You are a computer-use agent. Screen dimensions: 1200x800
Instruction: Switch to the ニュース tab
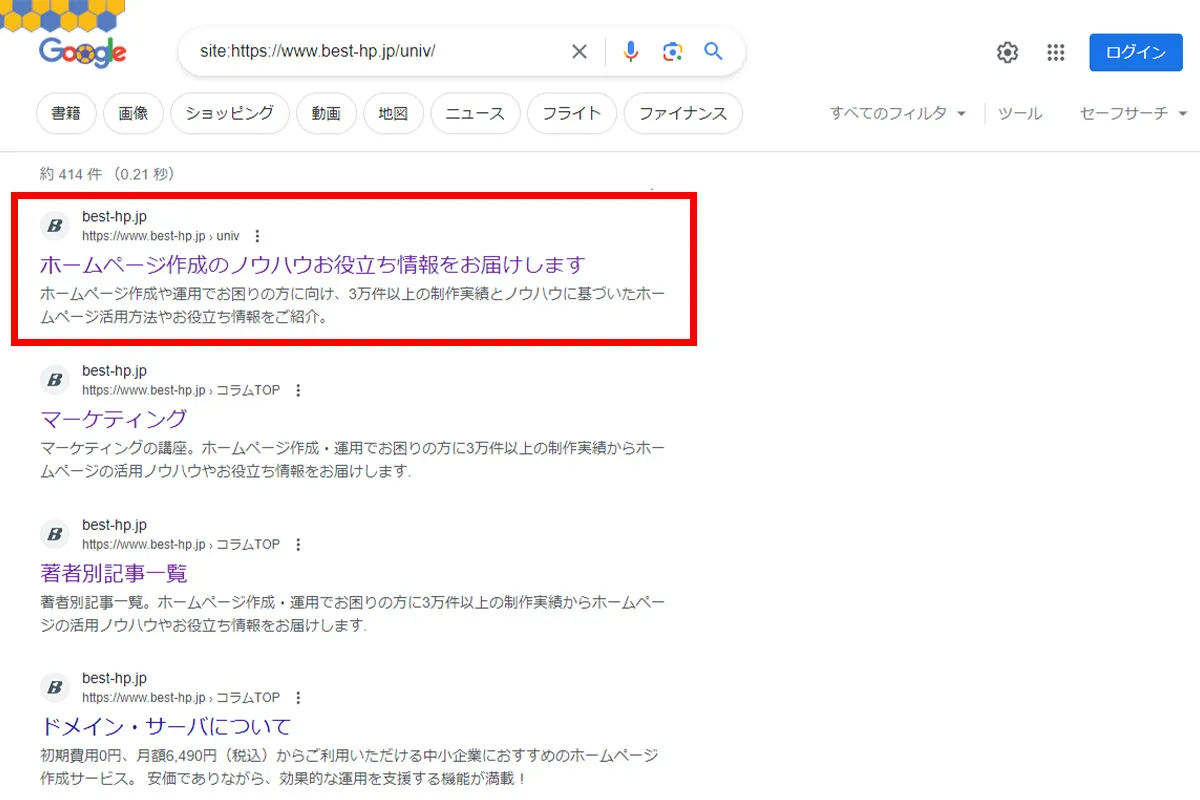[x=475, y=113]
